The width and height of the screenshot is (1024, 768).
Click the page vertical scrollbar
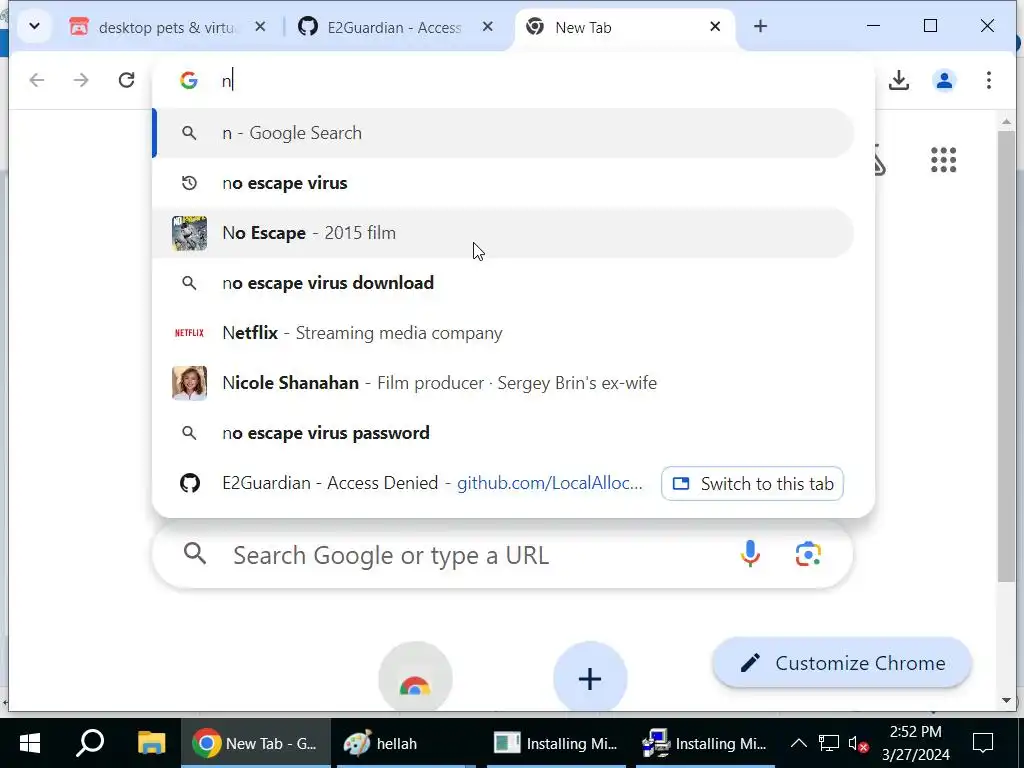(x=1006, y=356)
